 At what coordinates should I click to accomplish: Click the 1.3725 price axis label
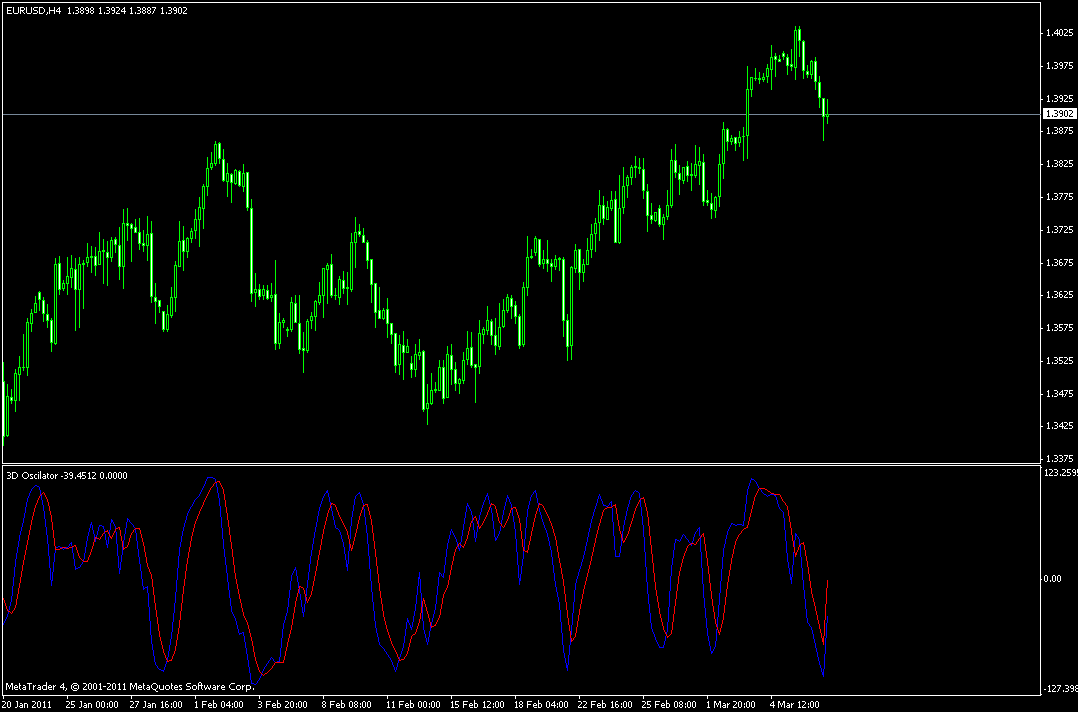click(1059, 229)
